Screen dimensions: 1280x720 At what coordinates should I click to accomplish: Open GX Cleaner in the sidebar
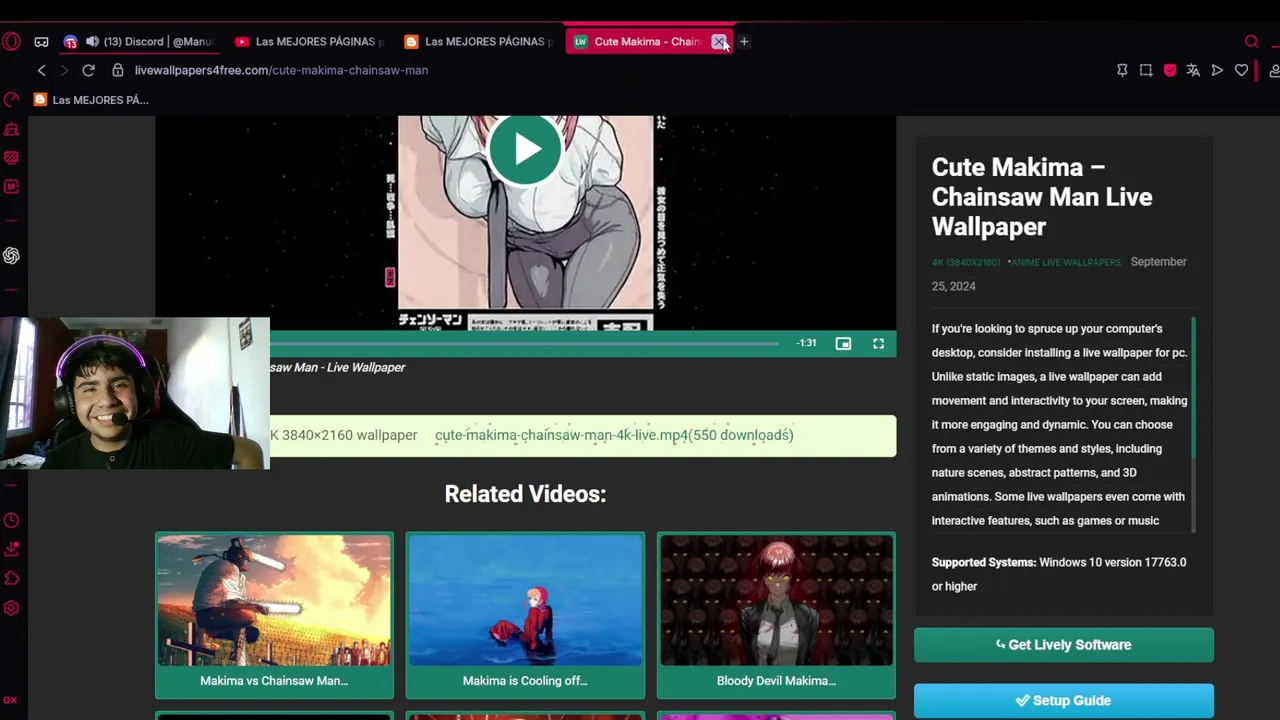(x=11, y=129)
